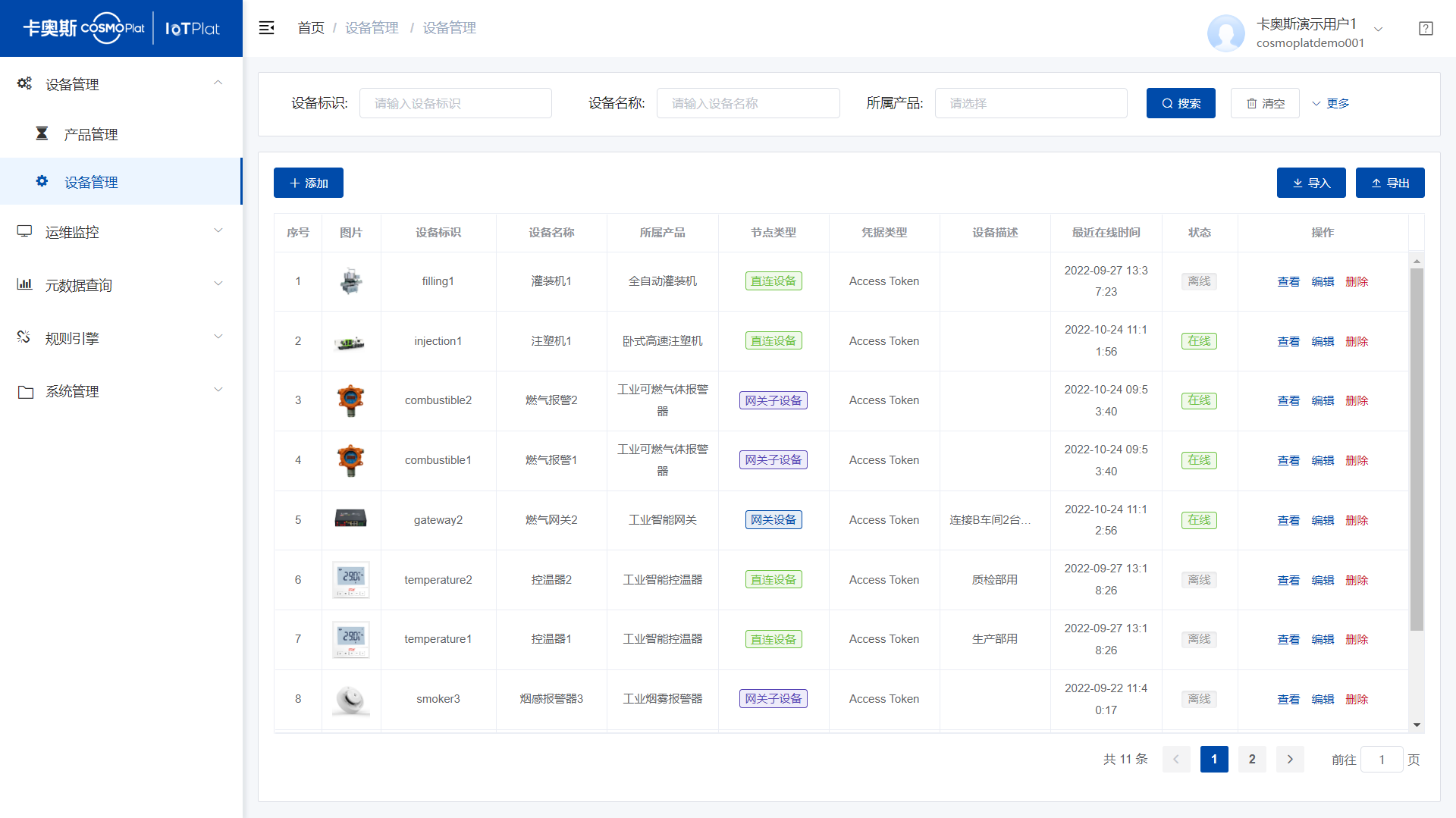Click the 搜索 search button

tap(1181, 103)
